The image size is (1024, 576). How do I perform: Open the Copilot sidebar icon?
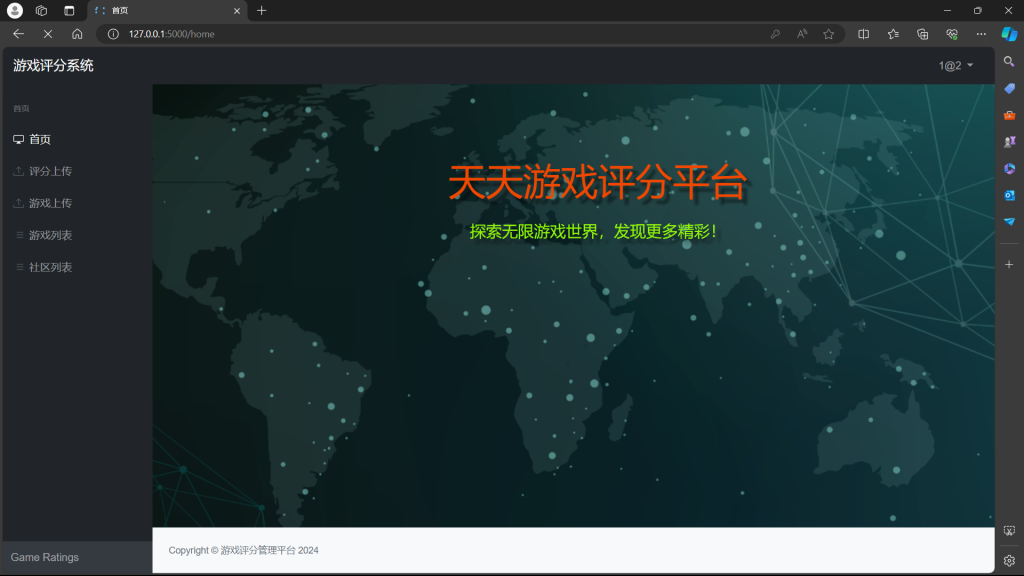(1009, 34)
